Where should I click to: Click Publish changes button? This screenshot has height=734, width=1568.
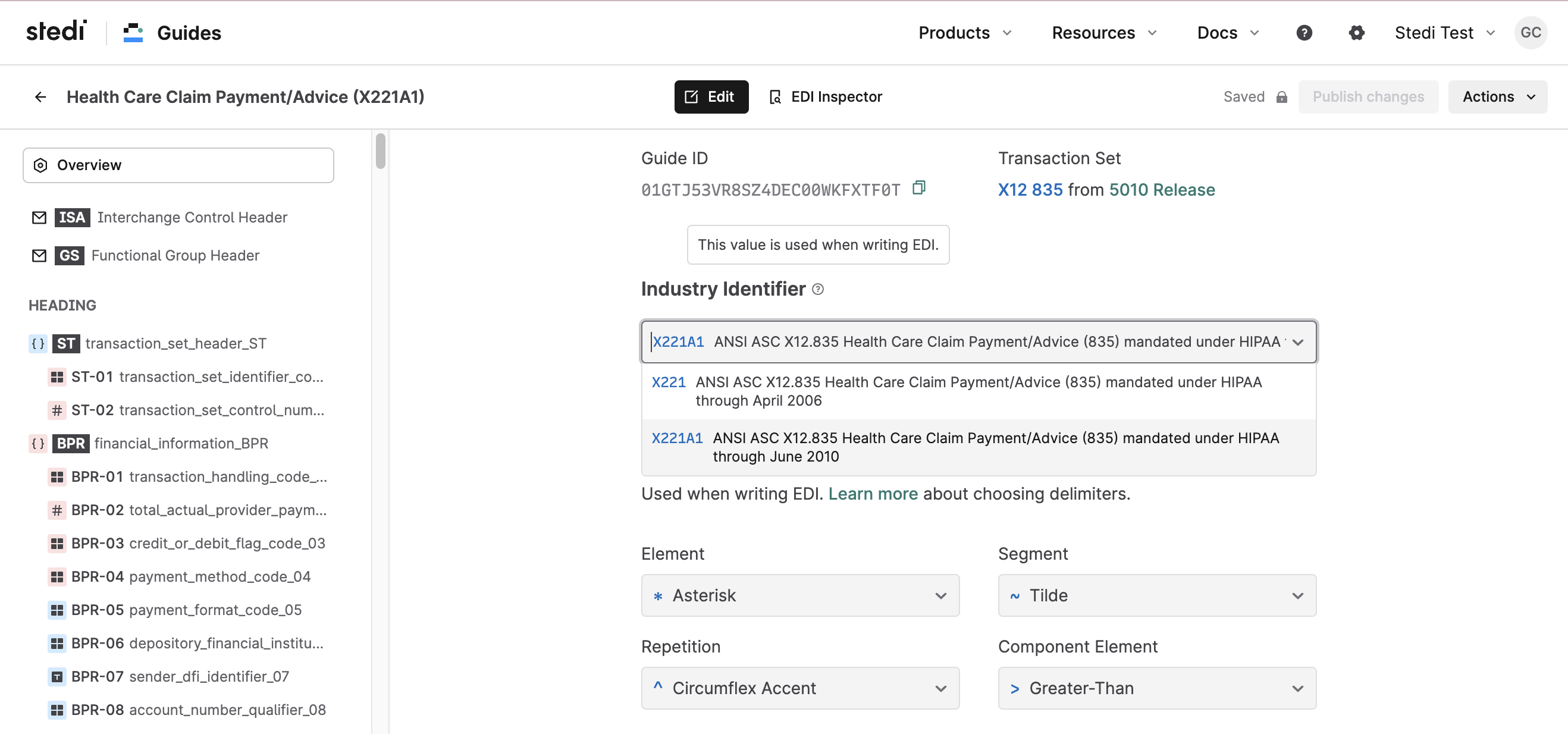pyautogui.click(x=1368, y=97)
